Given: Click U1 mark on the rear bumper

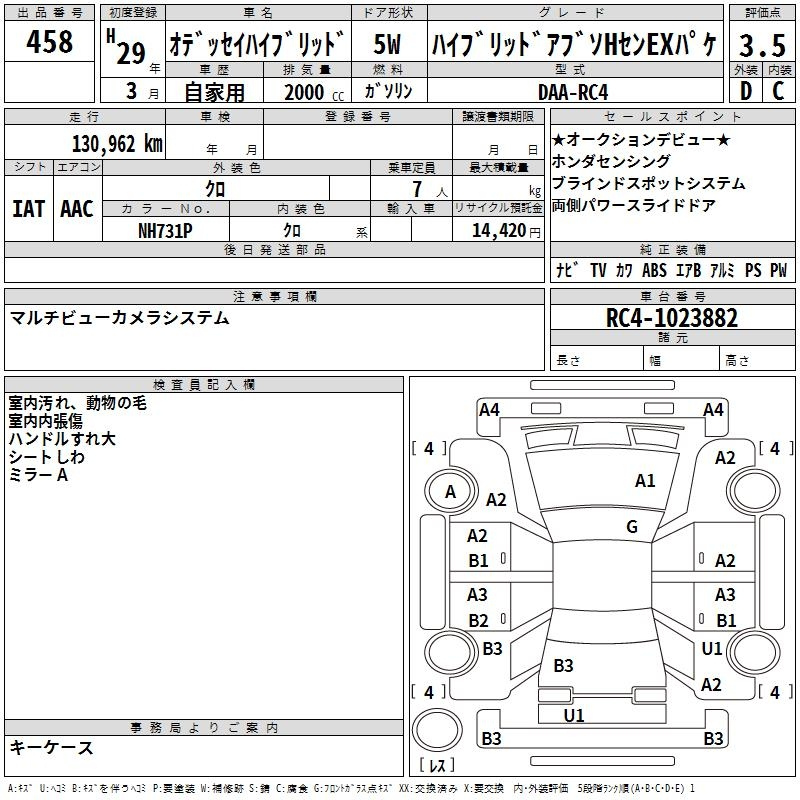Looking at the screenshot, I should click(573, 715).
